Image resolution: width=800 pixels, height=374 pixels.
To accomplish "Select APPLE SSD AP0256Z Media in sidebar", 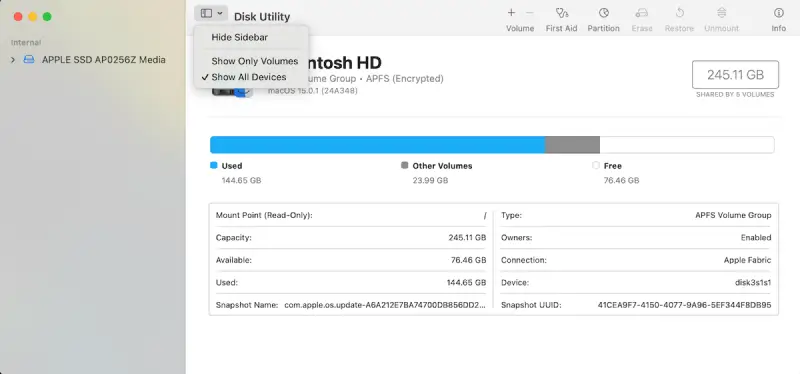I will point(104,60).
